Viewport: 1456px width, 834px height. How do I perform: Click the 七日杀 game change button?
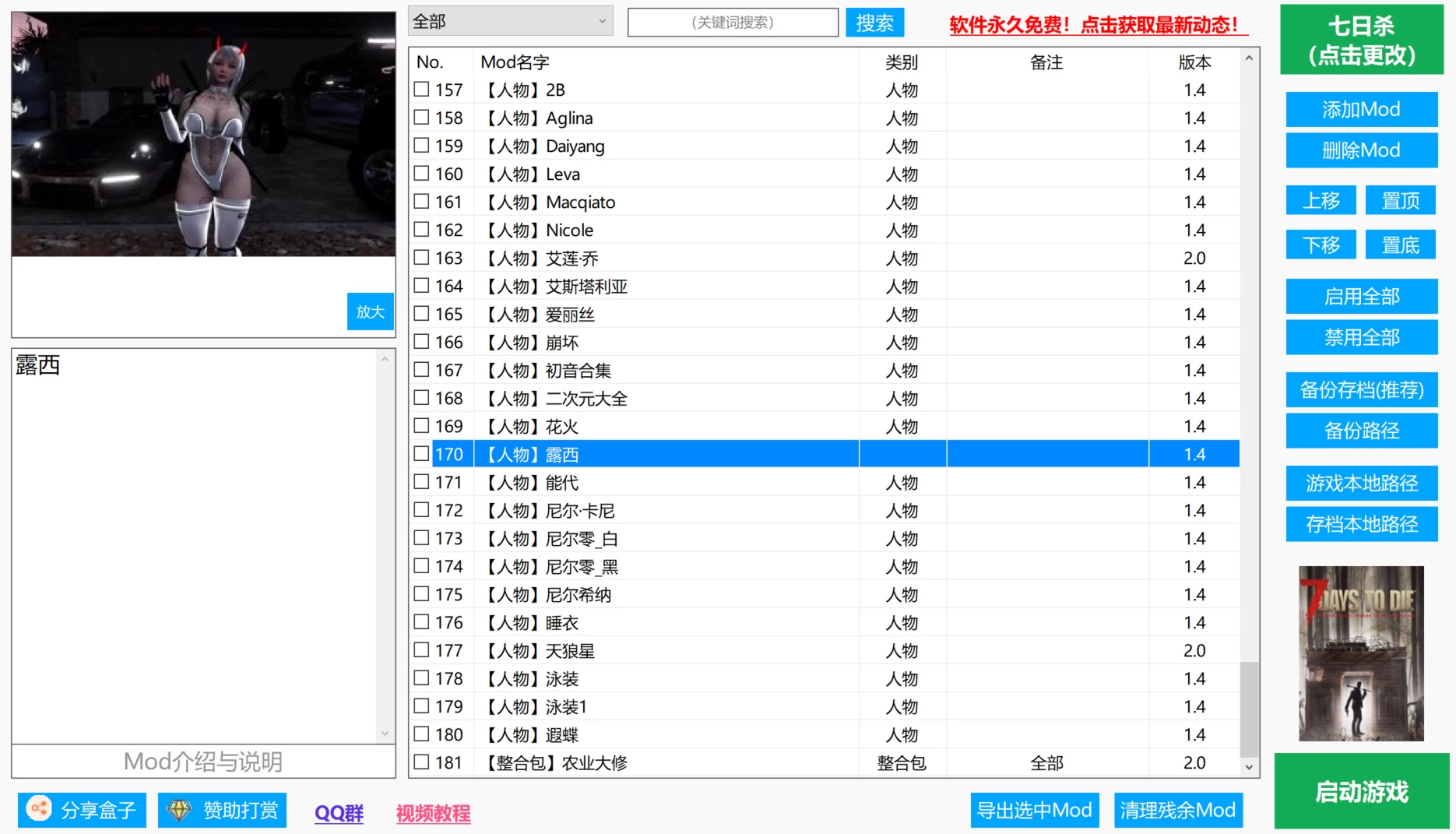coord(1362,40)
